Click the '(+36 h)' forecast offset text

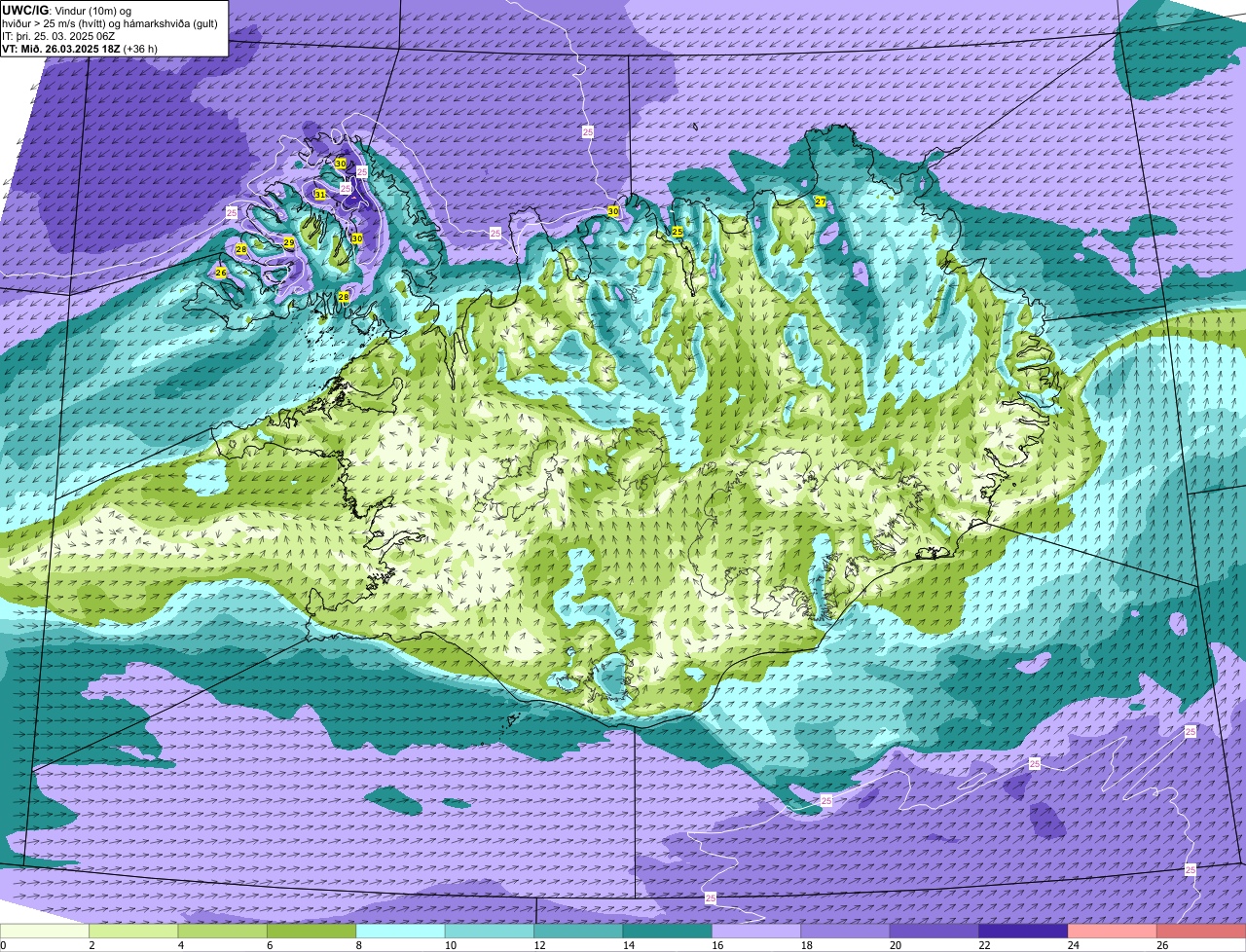(140, 49)
